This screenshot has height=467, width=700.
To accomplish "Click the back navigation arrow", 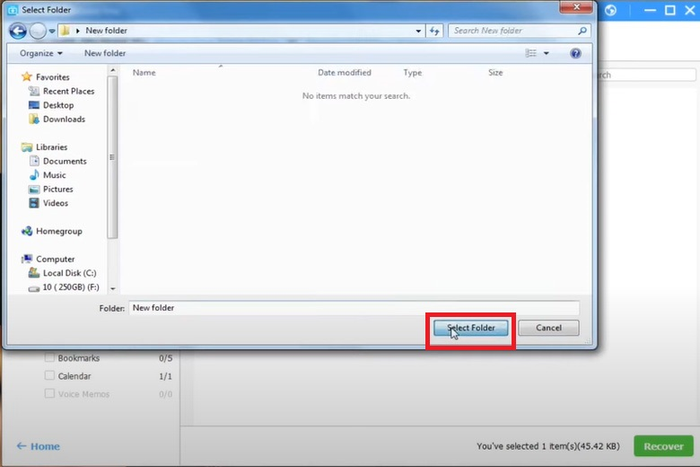I will pyautogui.click(x=19, y=31).
